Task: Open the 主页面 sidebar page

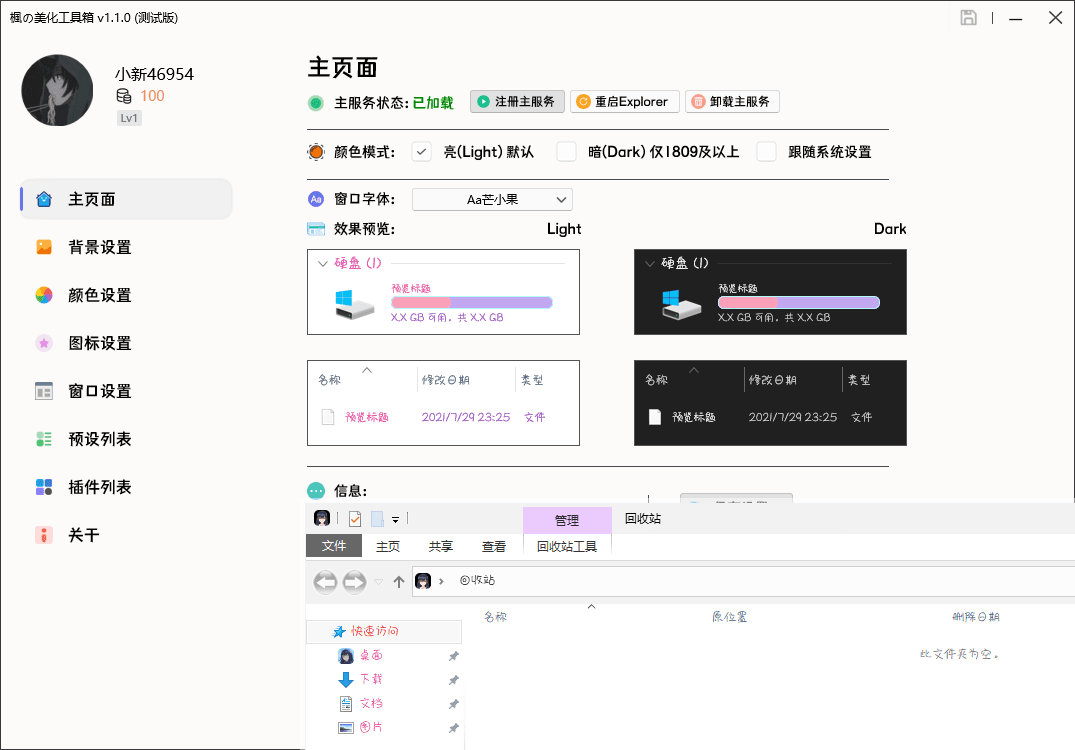Action: tap(126, 199)
